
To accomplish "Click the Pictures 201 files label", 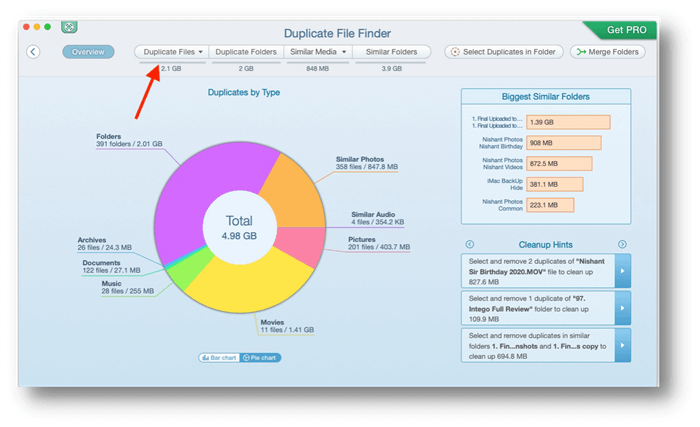I will 379,243.
